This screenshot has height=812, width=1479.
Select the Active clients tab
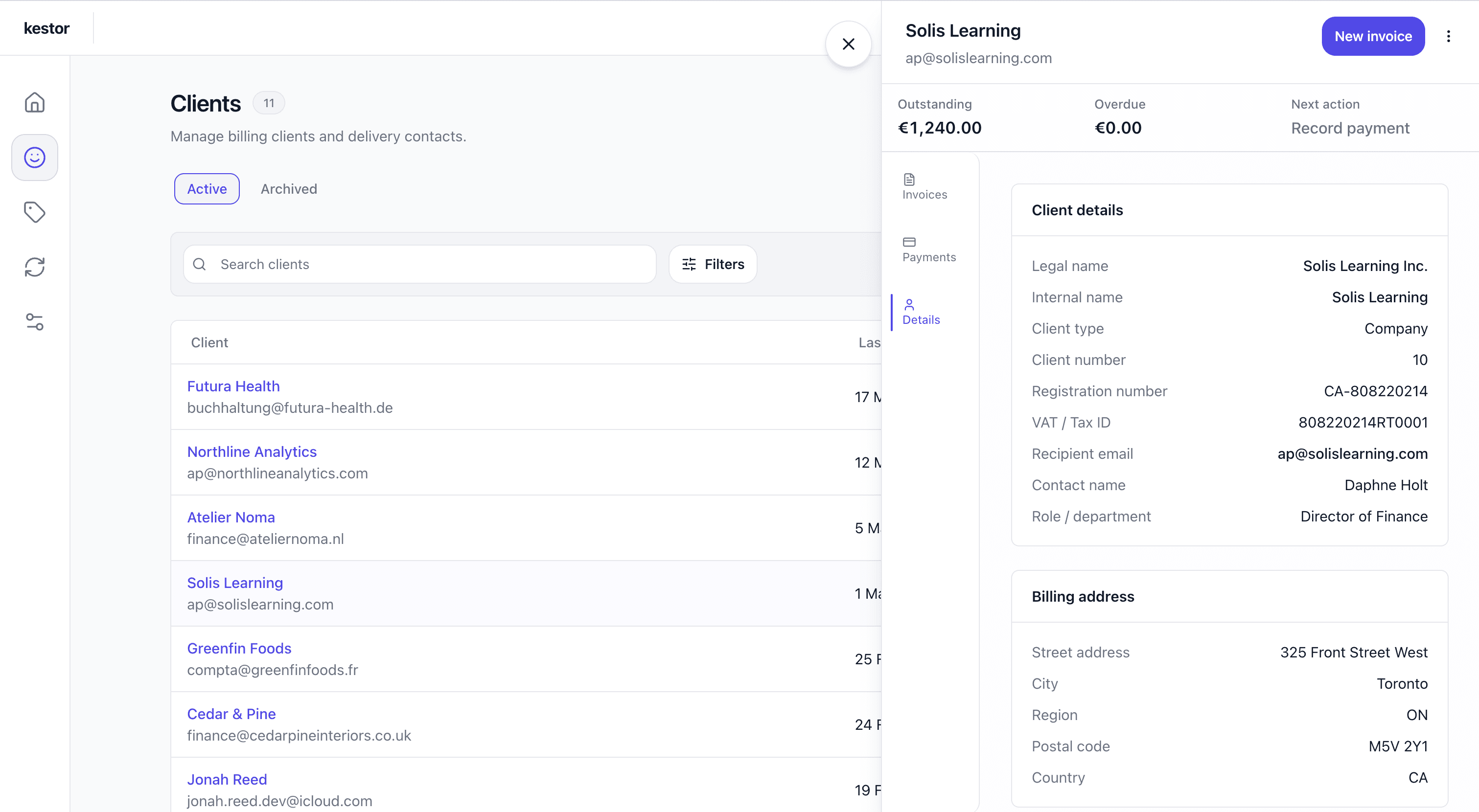click(x=207, y=189)
